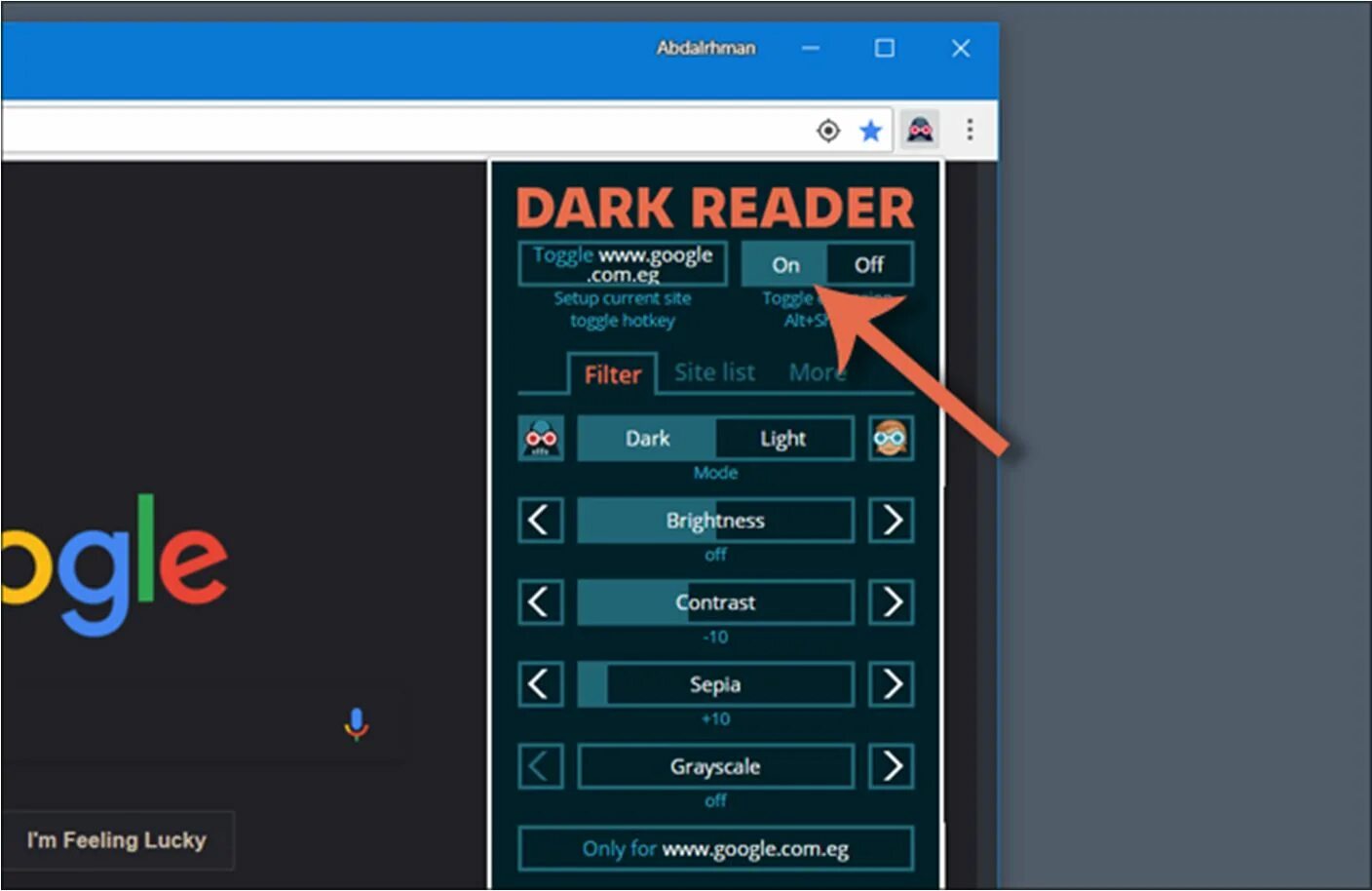Minimize the Chrome window
Viewport: 1372px width, 891px height.
tap(811, 48)
